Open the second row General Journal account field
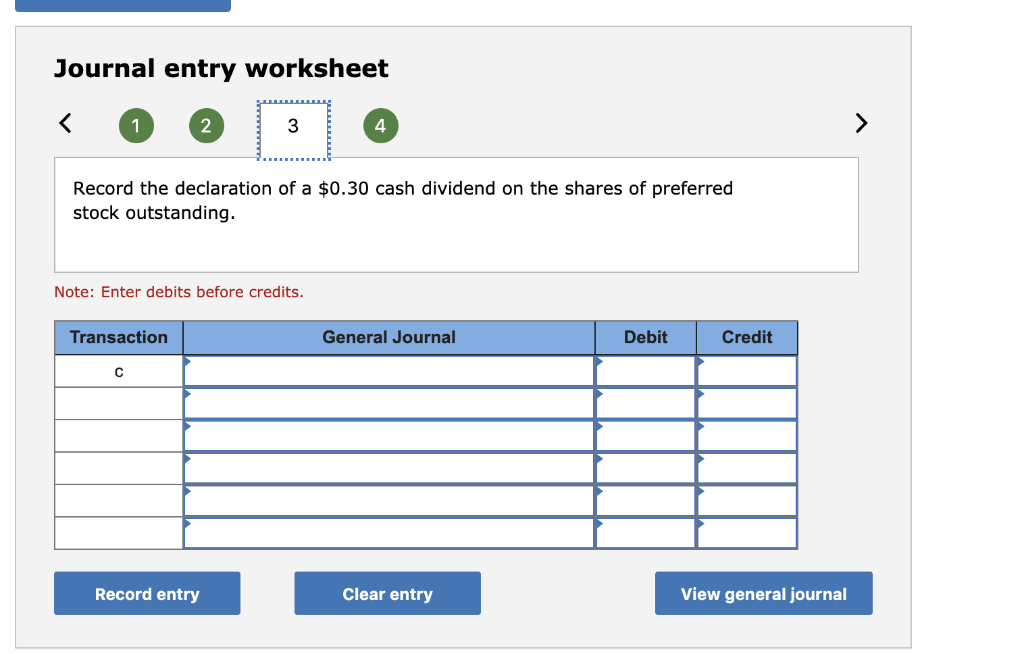This screenshot has width=1024, height=654. [x=389, y=403]
